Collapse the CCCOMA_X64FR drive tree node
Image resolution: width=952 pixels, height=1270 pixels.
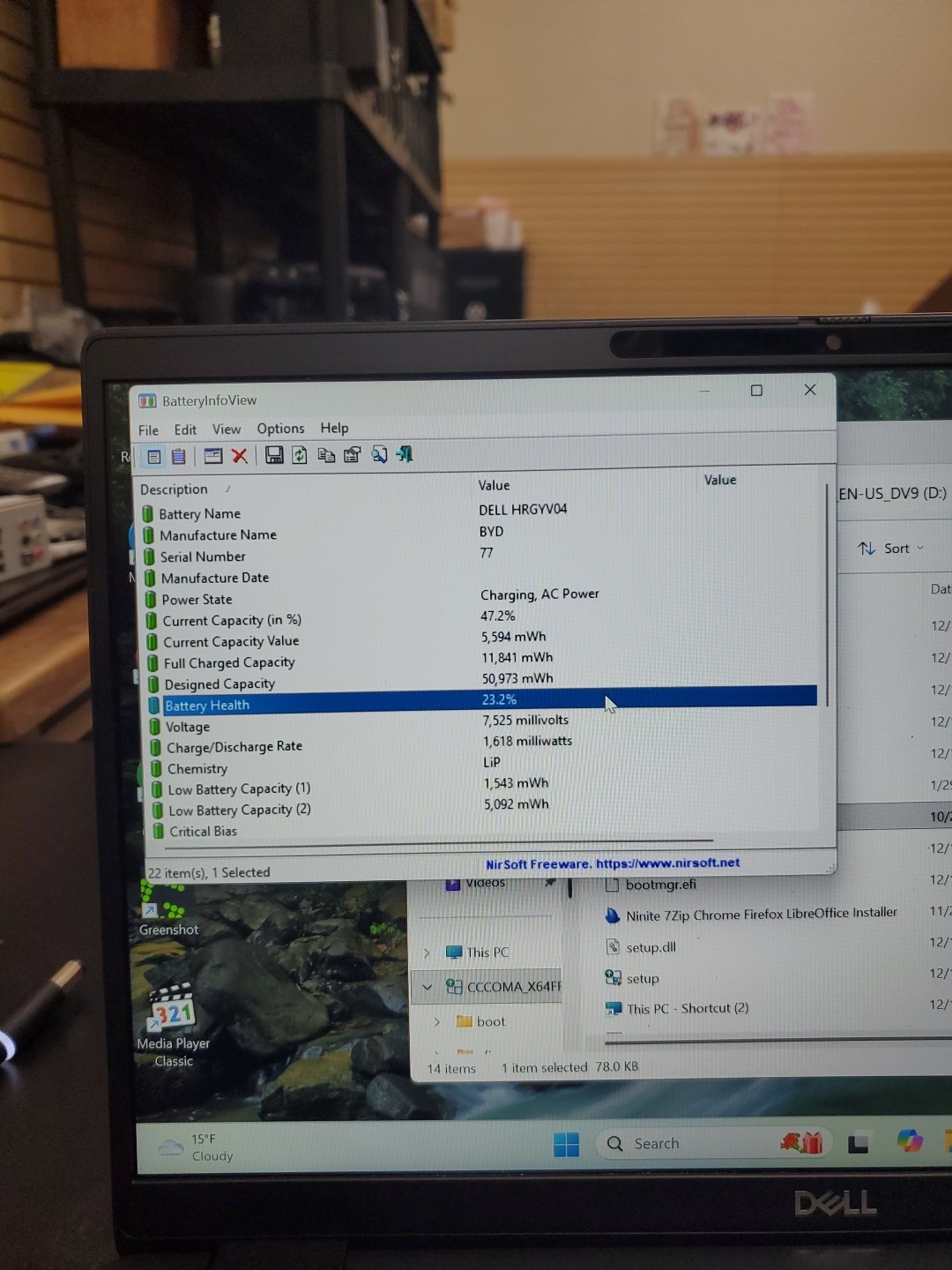(x=428, y=987)
